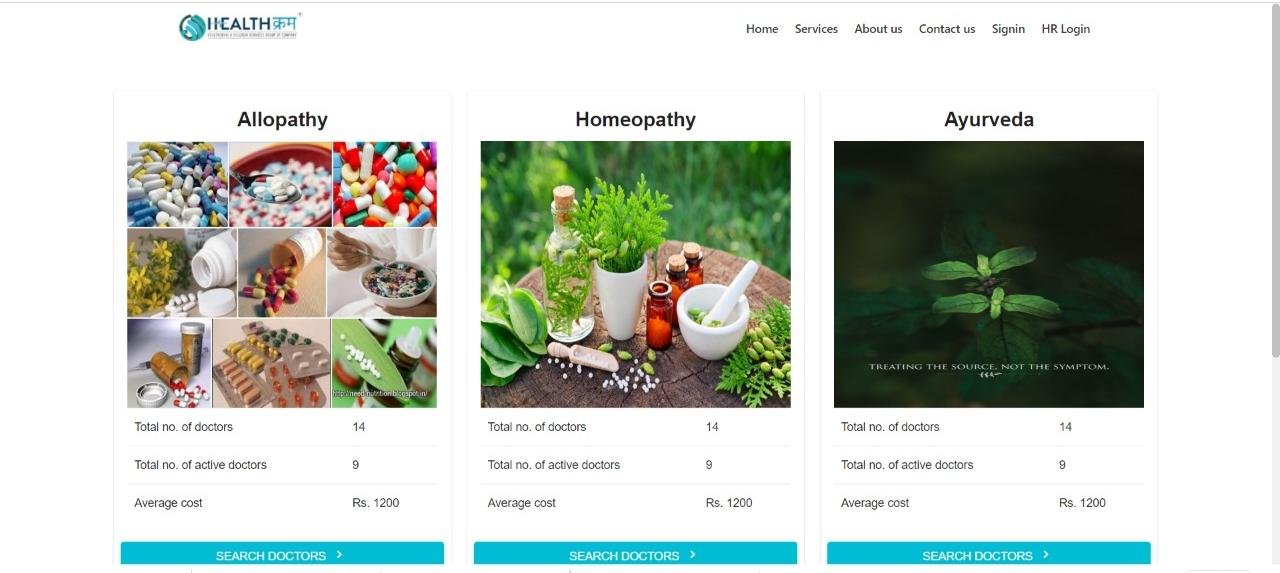Screen dimensions: 1280x573
Task: Click the Ayurveda card heading
Action: click(x=989, y=119)
